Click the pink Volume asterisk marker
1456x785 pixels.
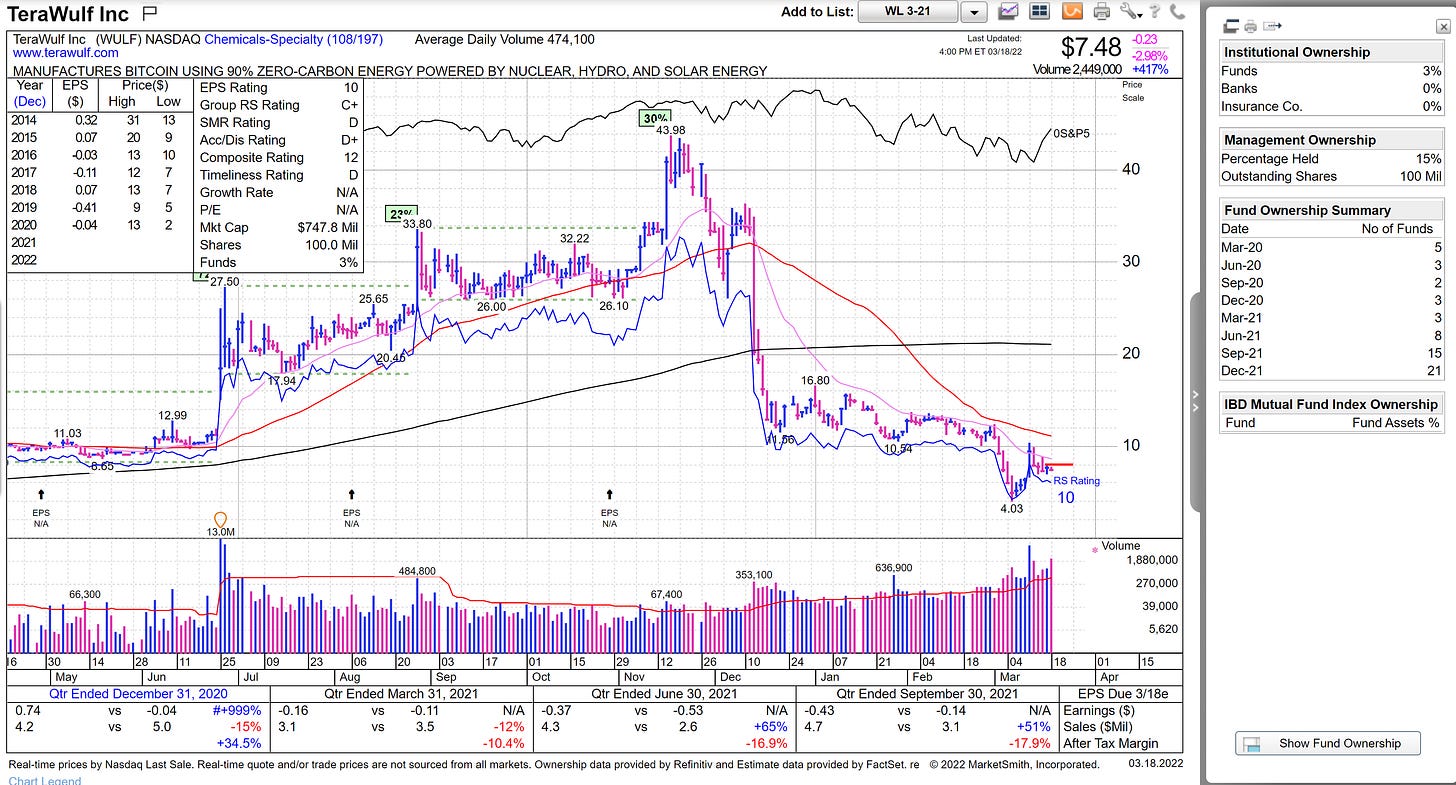coord(1096,550)
